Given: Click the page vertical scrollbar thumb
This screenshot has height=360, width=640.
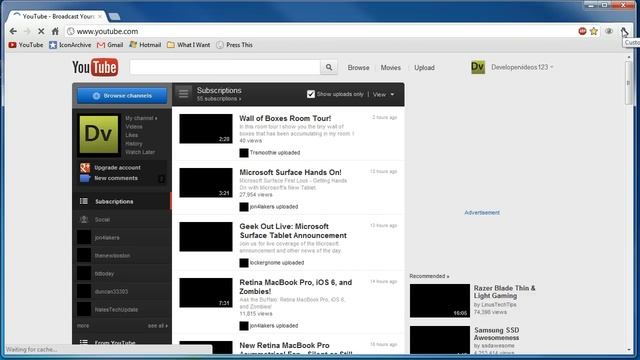Looking at the screenshot, I should 629,82.
